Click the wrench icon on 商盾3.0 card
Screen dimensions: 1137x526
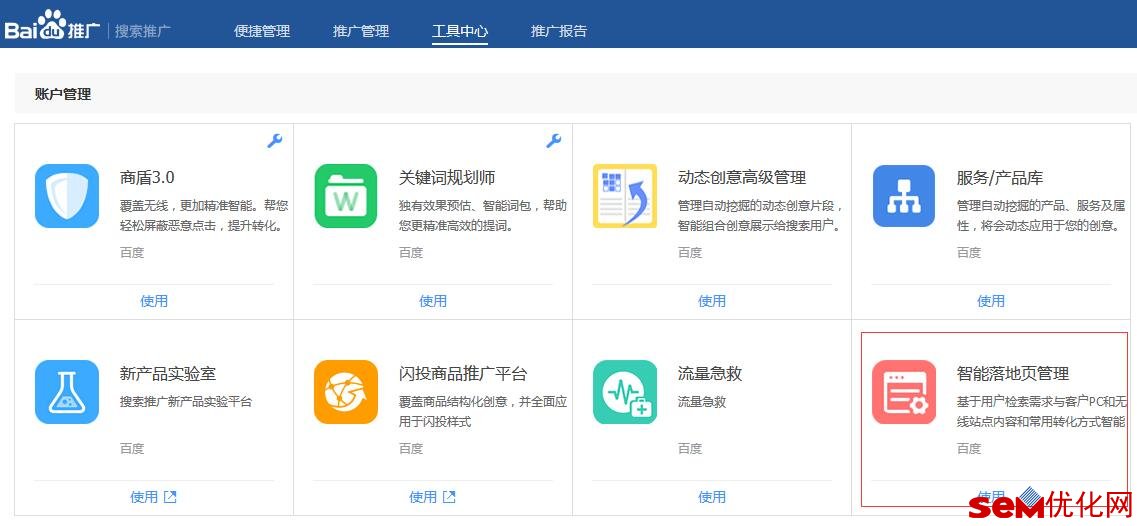click(275, 141)
